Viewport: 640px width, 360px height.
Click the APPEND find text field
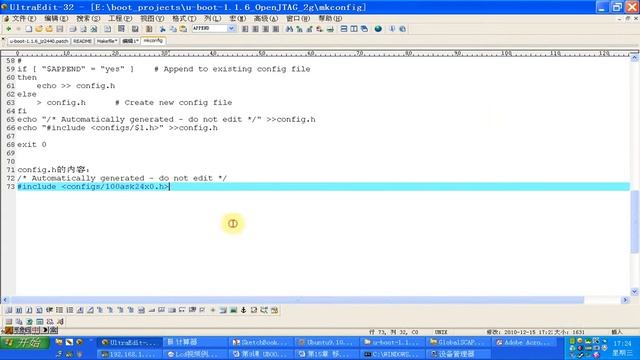[210, 29]
